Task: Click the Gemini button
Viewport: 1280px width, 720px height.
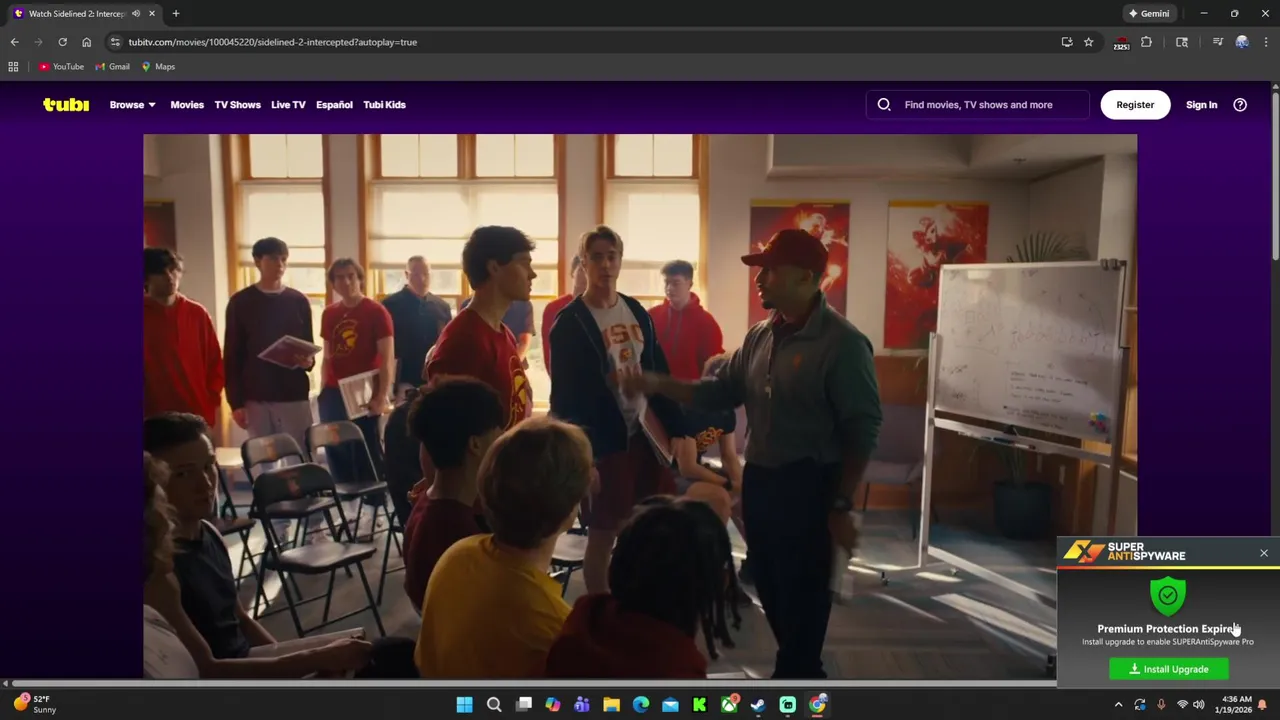Action: point(1149,14)
